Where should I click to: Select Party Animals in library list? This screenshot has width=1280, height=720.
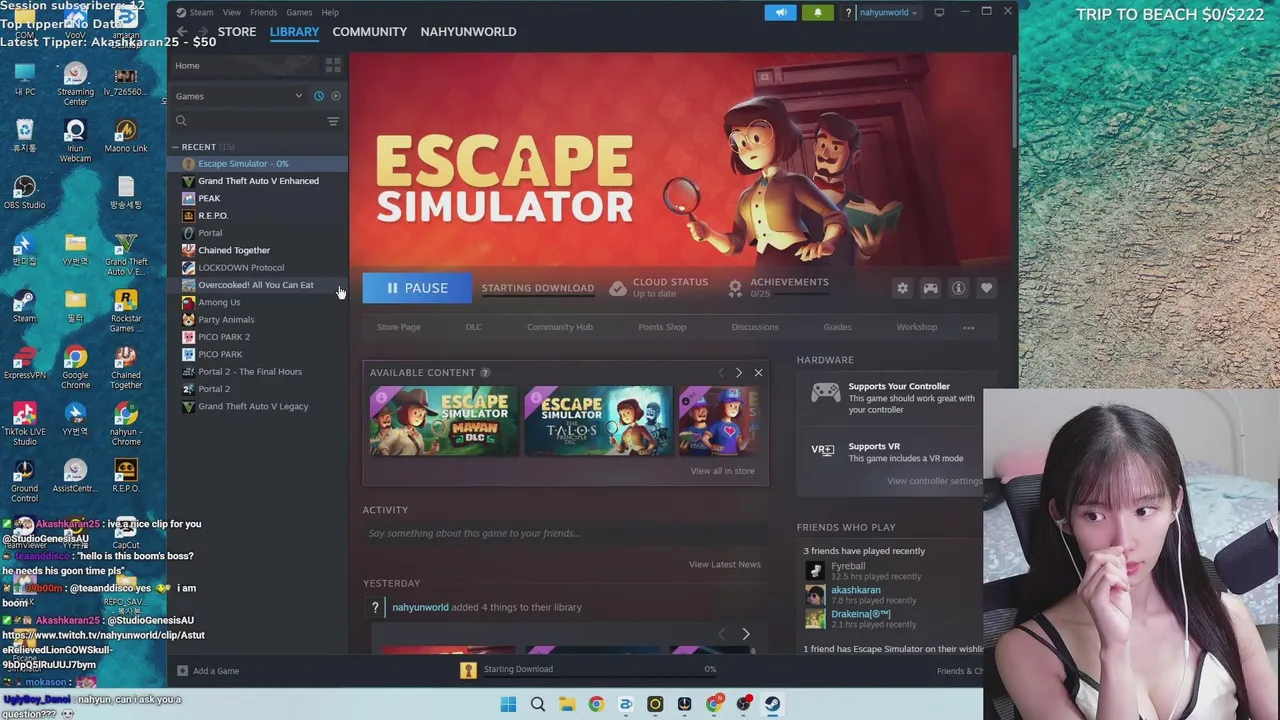point(258,319)
